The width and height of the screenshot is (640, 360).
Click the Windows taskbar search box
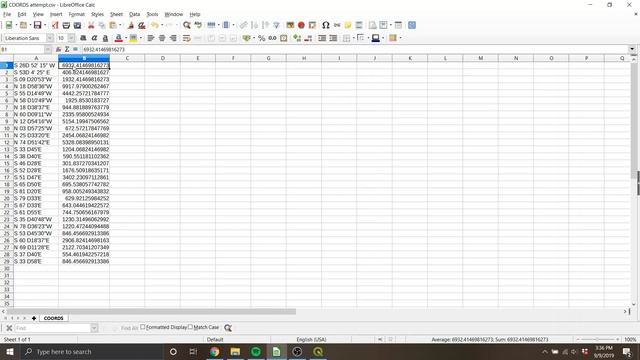[91, 351]
